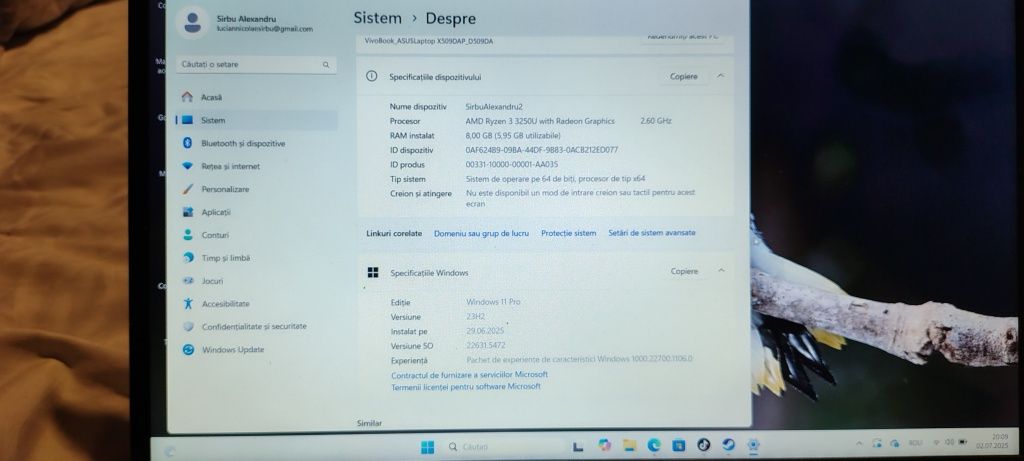
Task: Select the device name SirbuAlexandru2
Action: [494, 106]
